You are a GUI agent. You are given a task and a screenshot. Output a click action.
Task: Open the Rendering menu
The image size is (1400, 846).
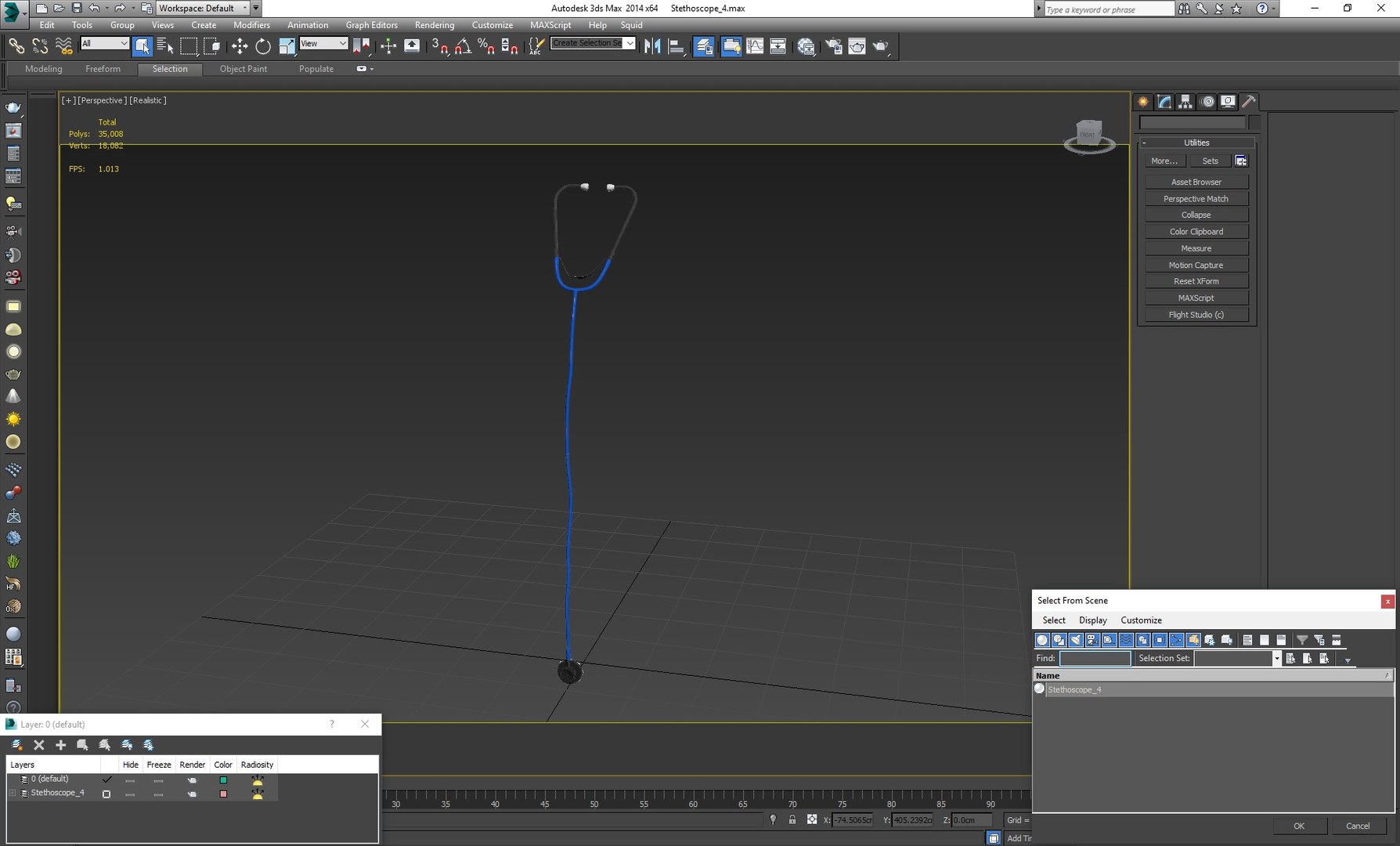pos(435,25)
